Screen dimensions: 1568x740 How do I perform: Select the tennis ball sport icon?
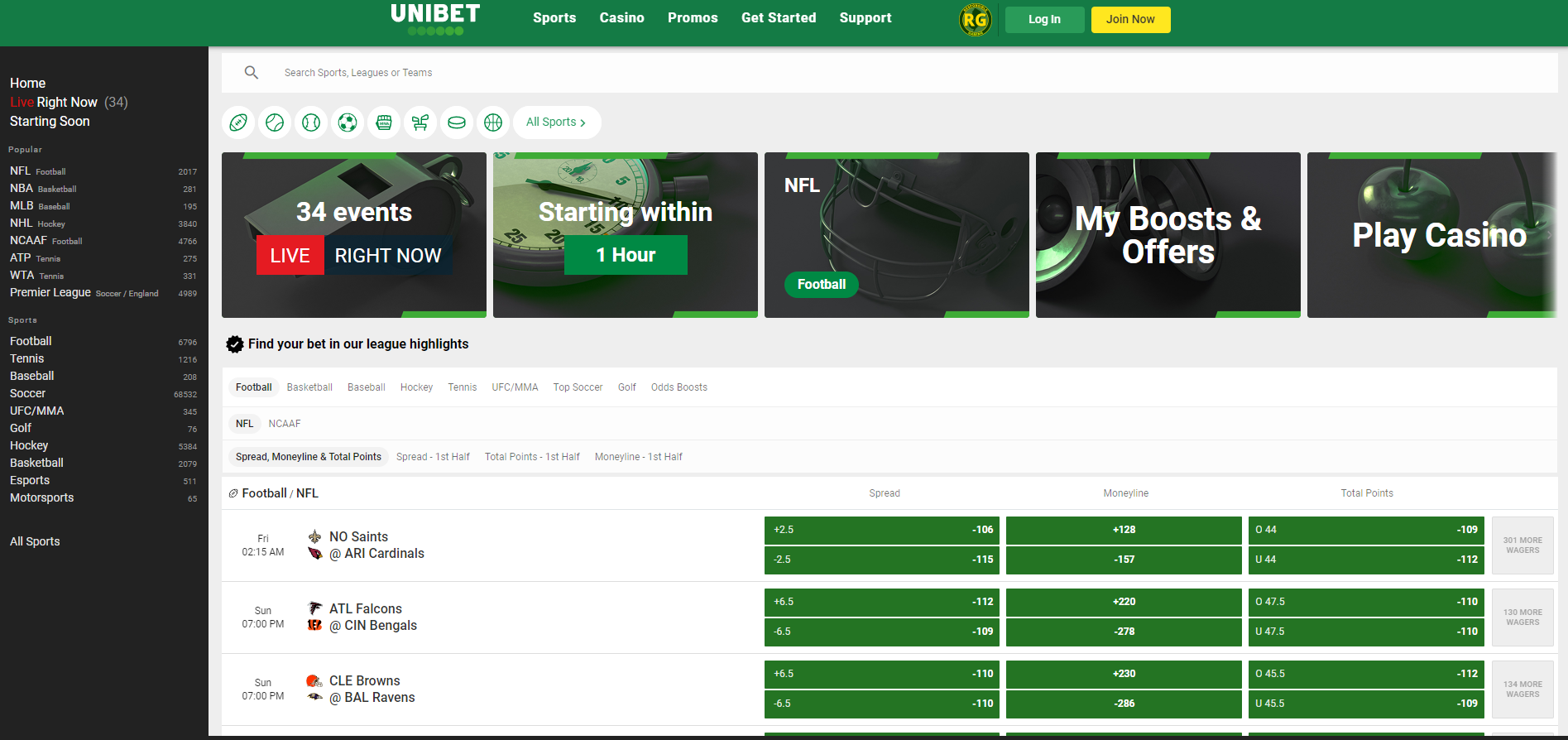click(x=275, y=123)
